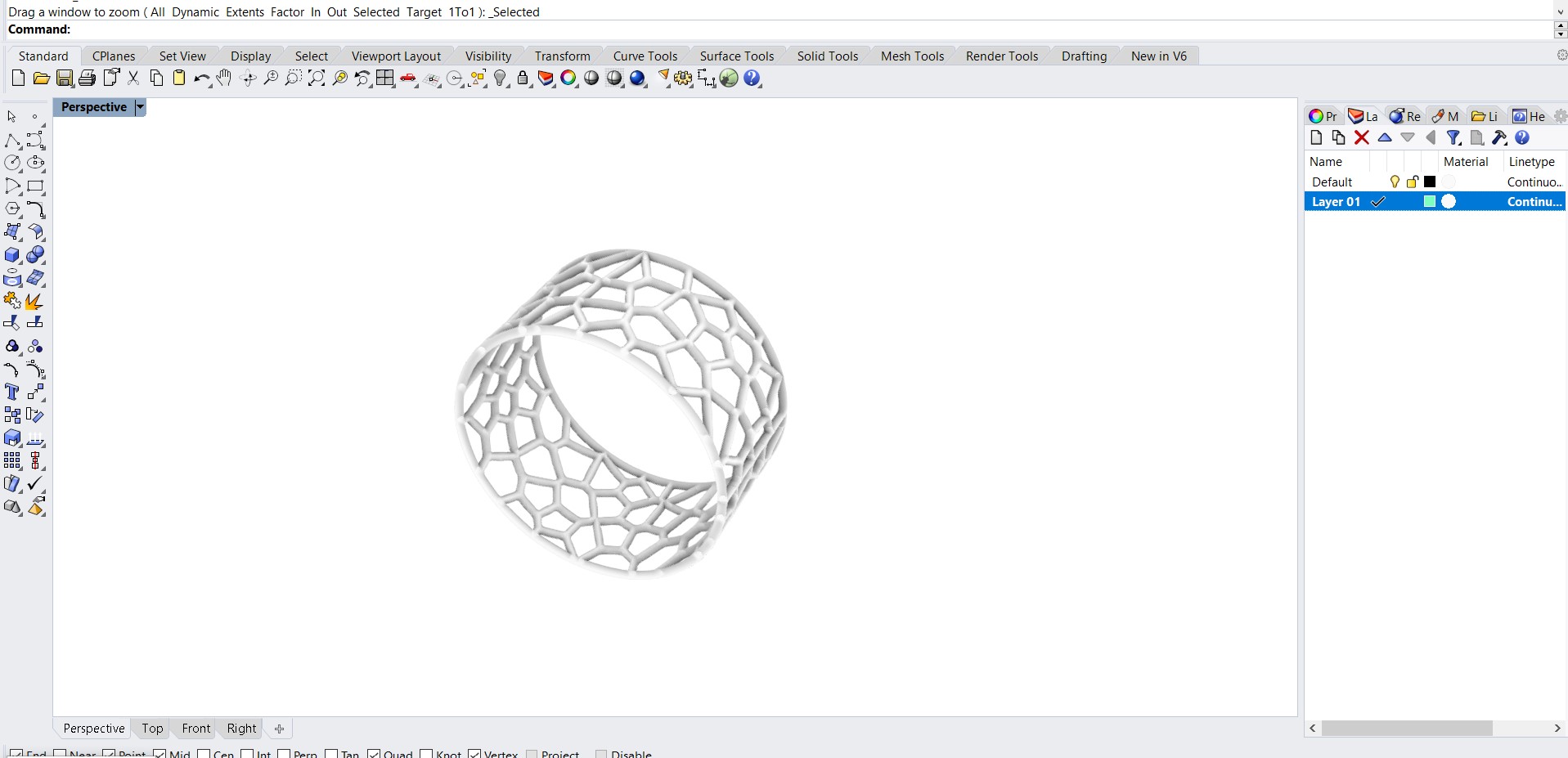The width and height of the screenshot is (1568, 758).
Task: Print the viewport with the printer icon
Action: tap(88, 78)
